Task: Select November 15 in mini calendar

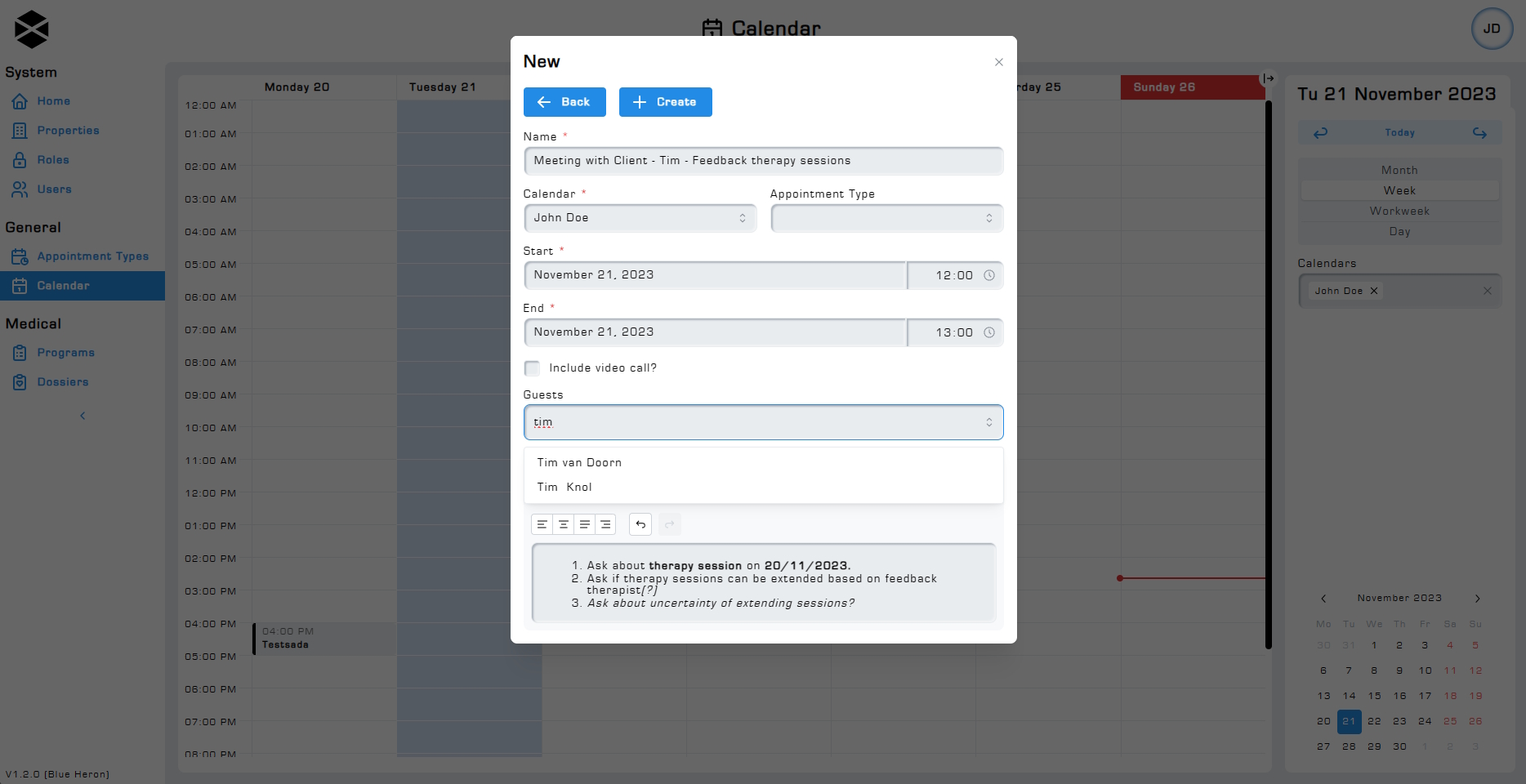Action: [x=1374, y=696]
